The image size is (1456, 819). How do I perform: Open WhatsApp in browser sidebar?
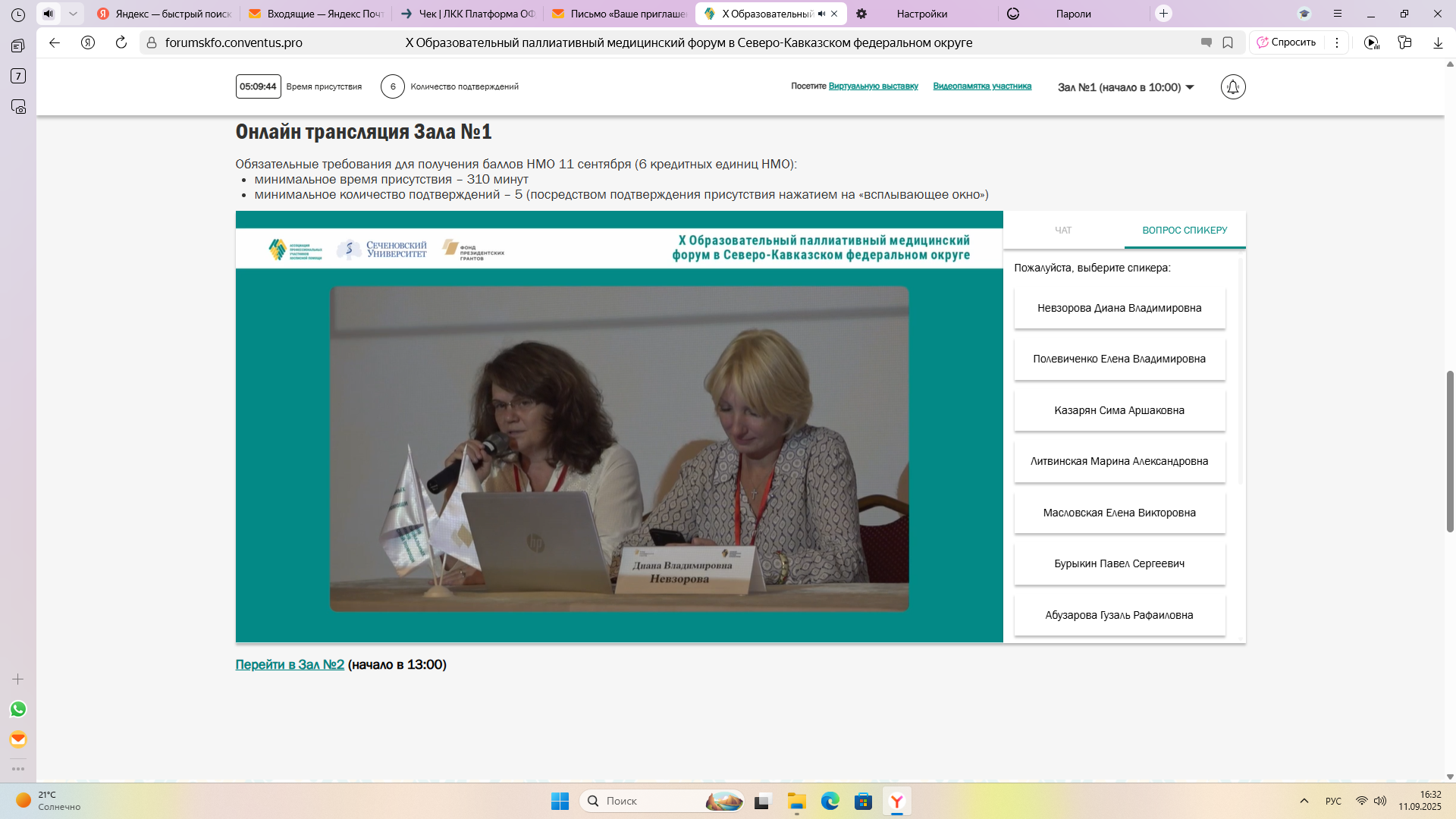(x=18, y=709)
